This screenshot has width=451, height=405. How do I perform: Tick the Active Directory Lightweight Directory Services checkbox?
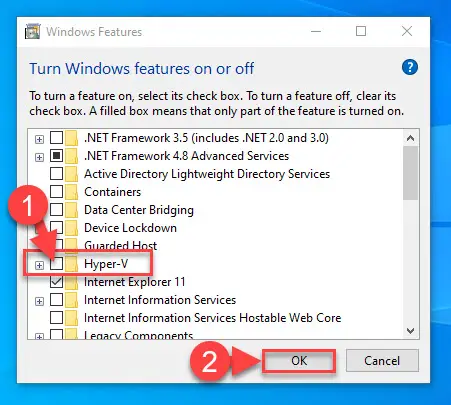click(x=56, y=174)
